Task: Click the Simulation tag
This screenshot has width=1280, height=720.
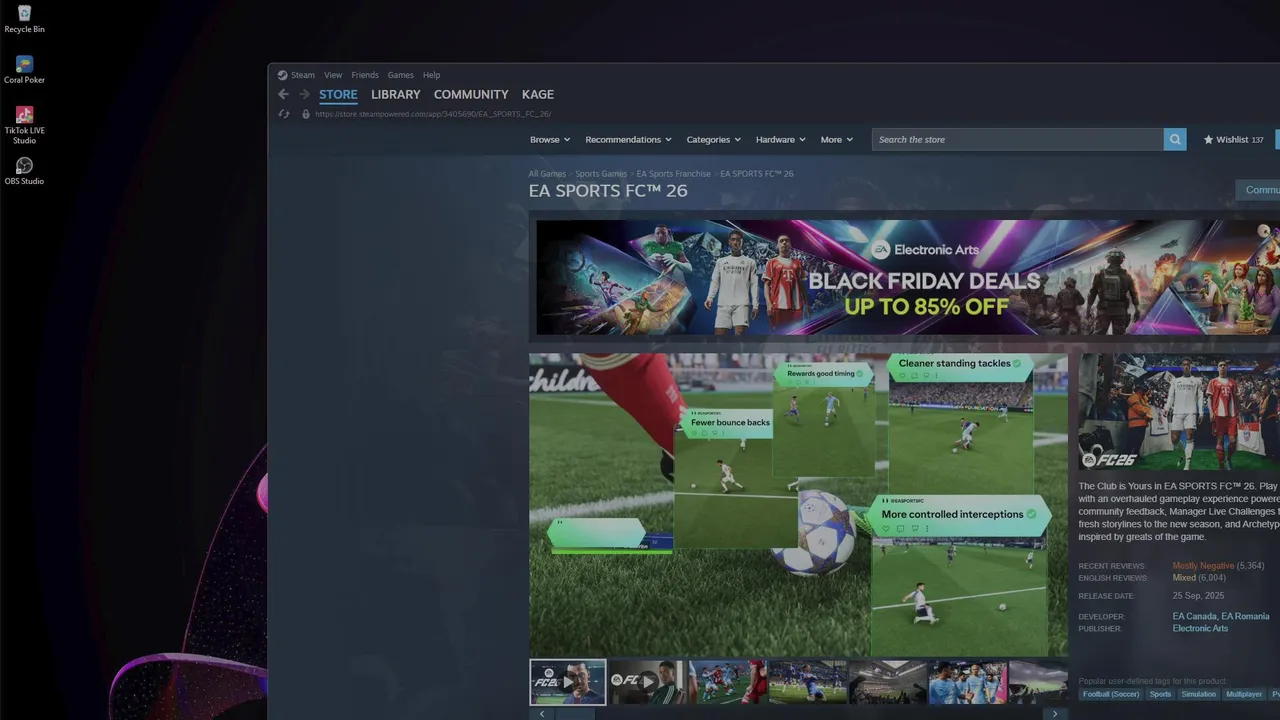Action: 1198,694
